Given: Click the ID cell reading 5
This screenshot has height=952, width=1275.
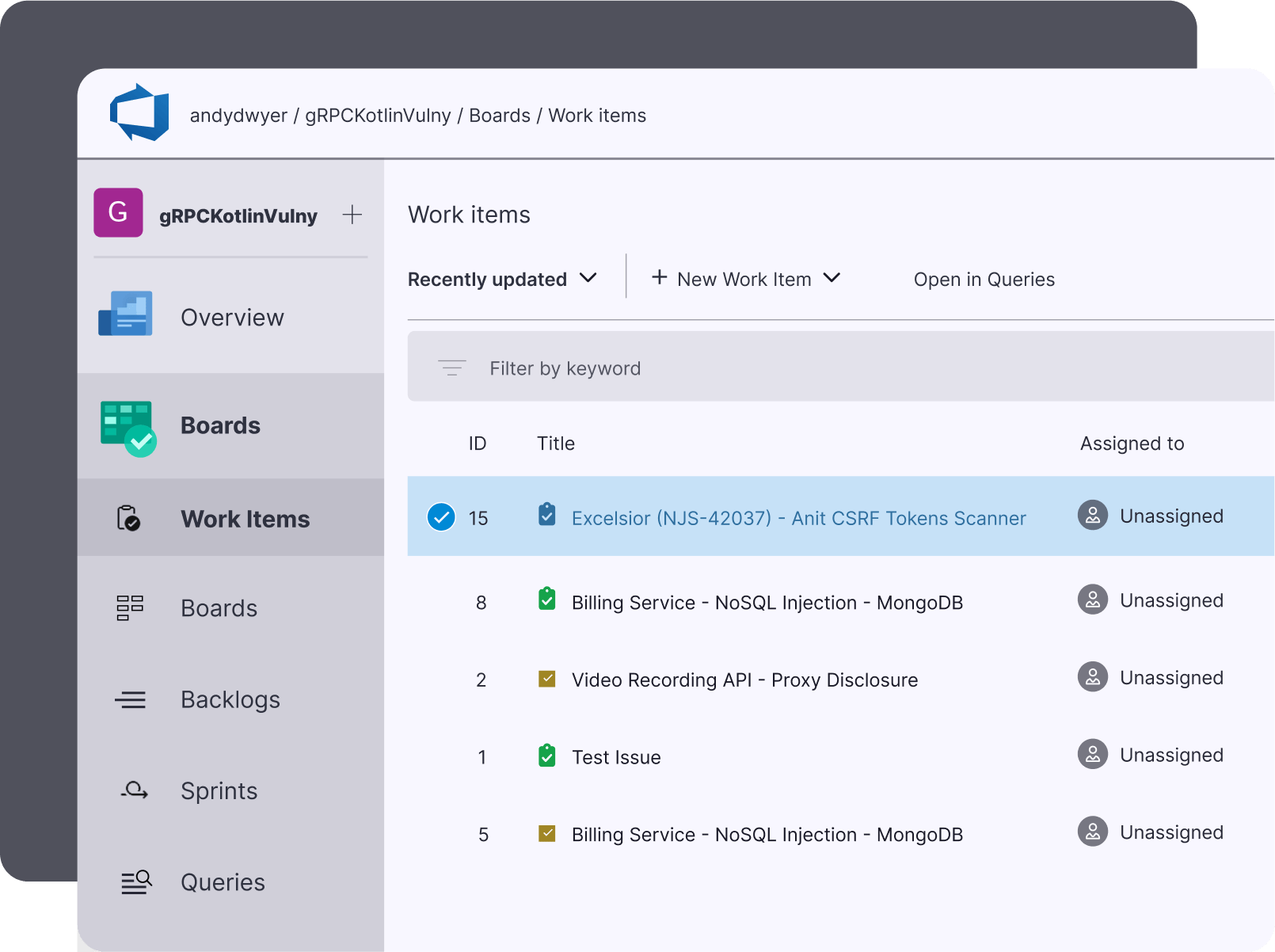Looking at the screenshot, I should pyautogui.click(x=483, y=835).
